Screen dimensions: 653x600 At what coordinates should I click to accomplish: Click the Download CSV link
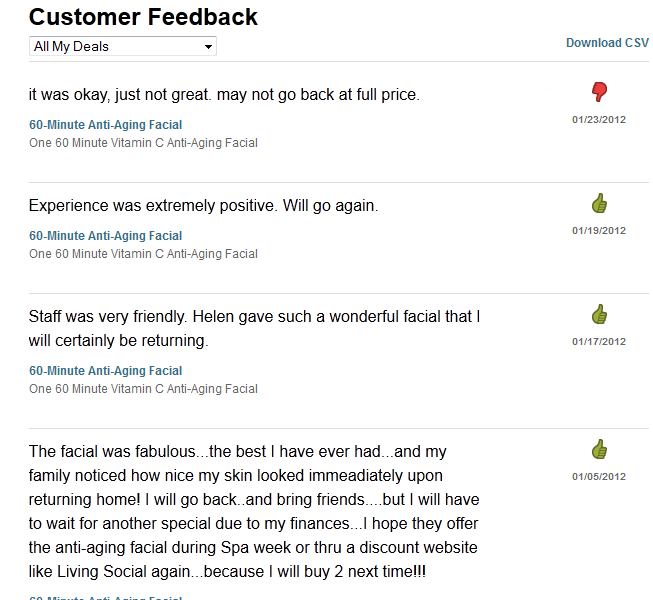[607, 43]
